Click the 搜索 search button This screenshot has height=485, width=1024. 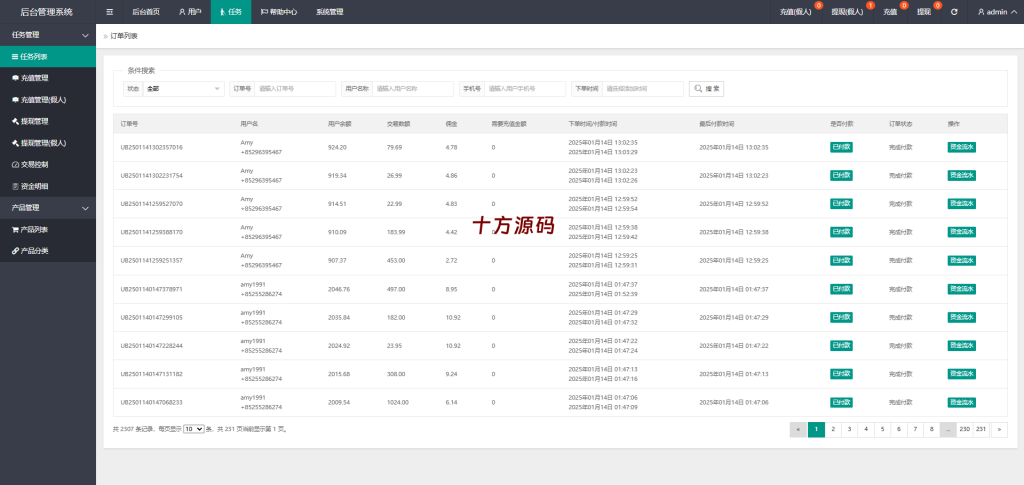706,89
